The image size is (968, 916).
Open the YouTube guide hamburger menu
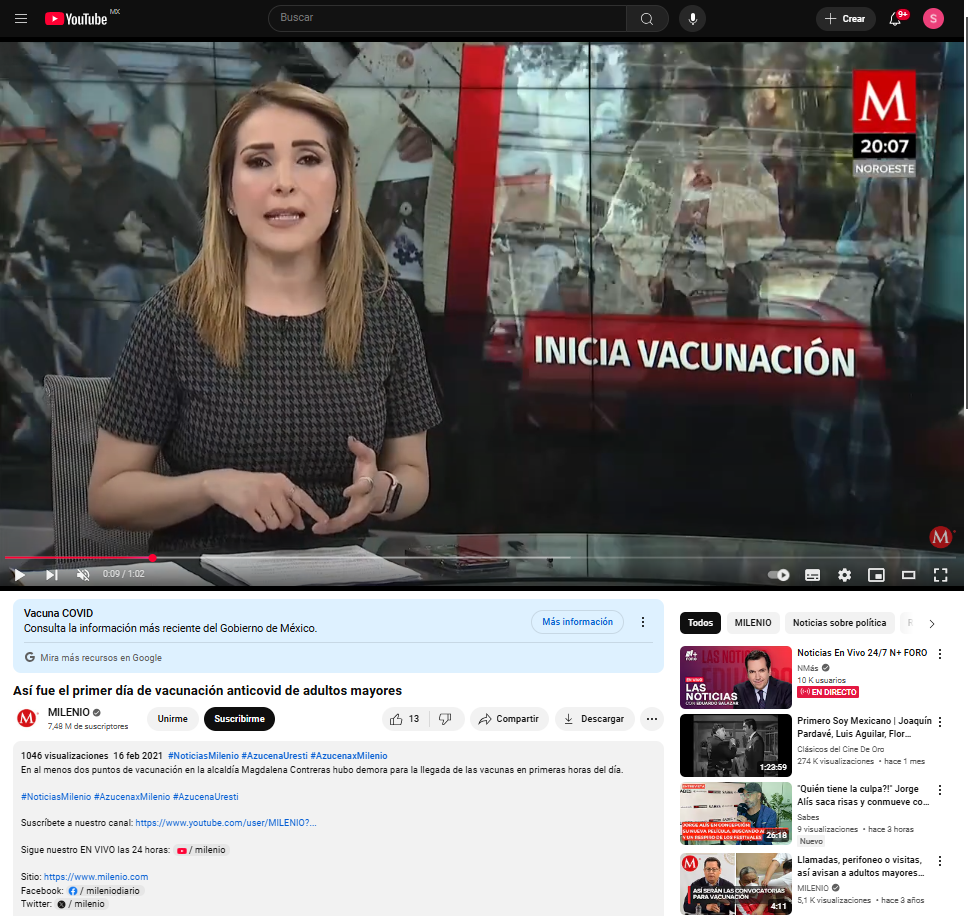[x=21, y=19]
